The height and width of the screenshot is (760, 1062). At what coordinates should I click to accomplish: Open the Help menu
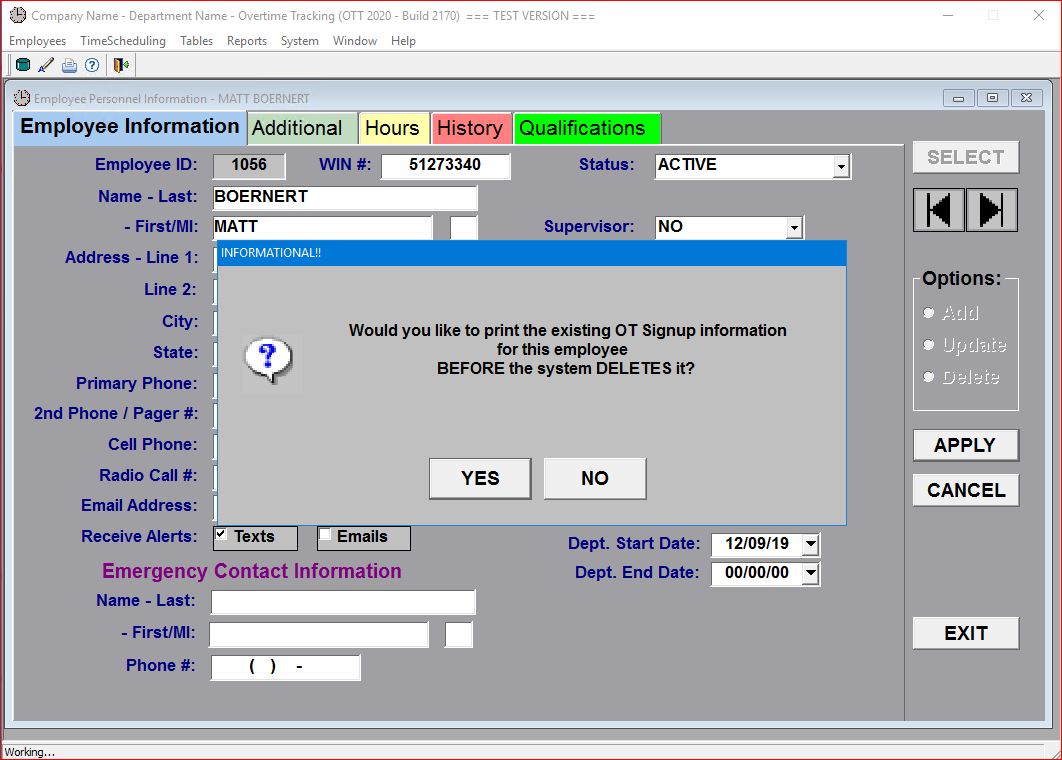point(403,41)
